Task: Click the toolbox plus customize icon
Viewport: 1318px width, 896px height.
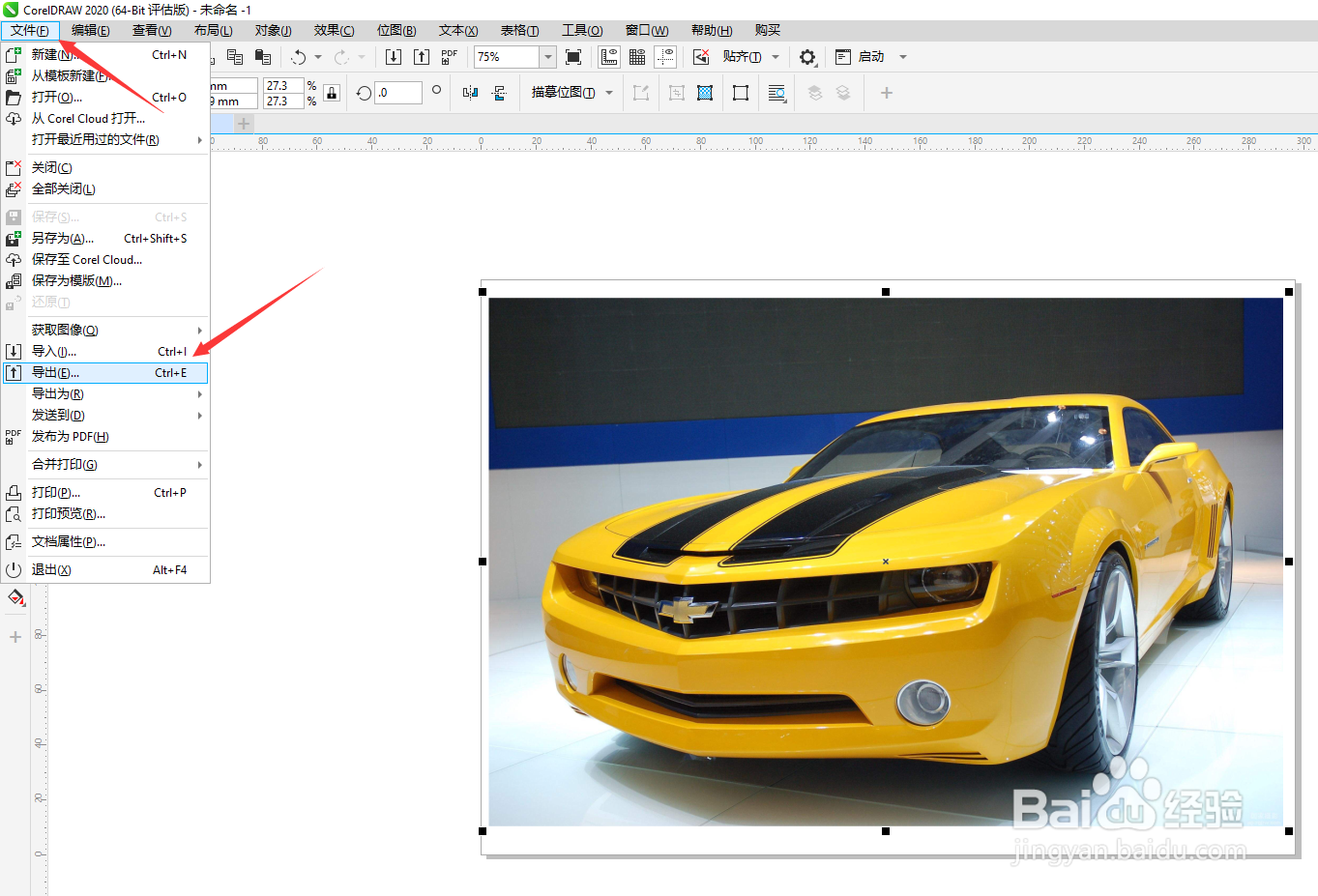Action: tap(15, 637)
